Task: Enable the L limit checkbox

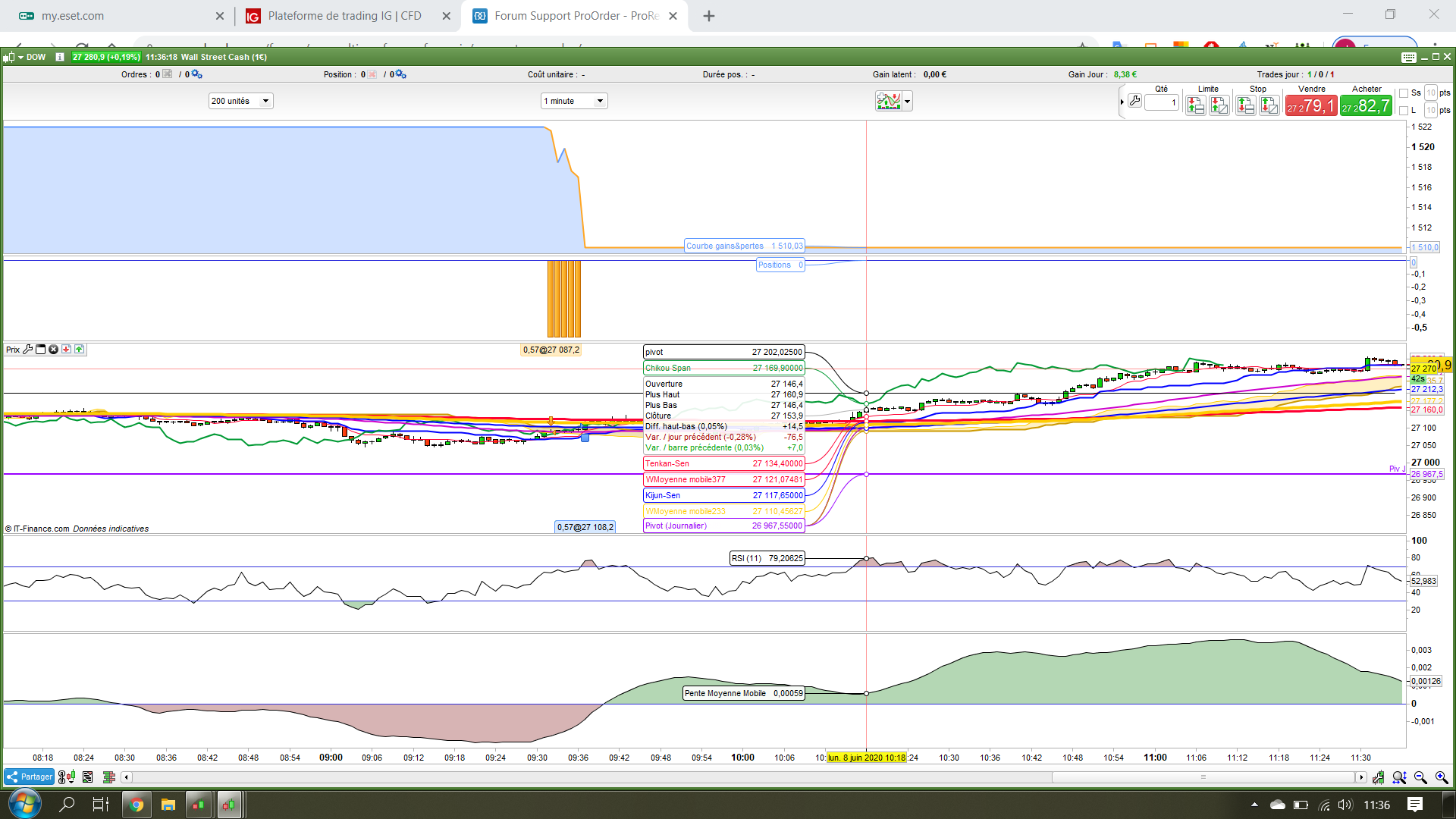Action: (x=1404, y=111)
